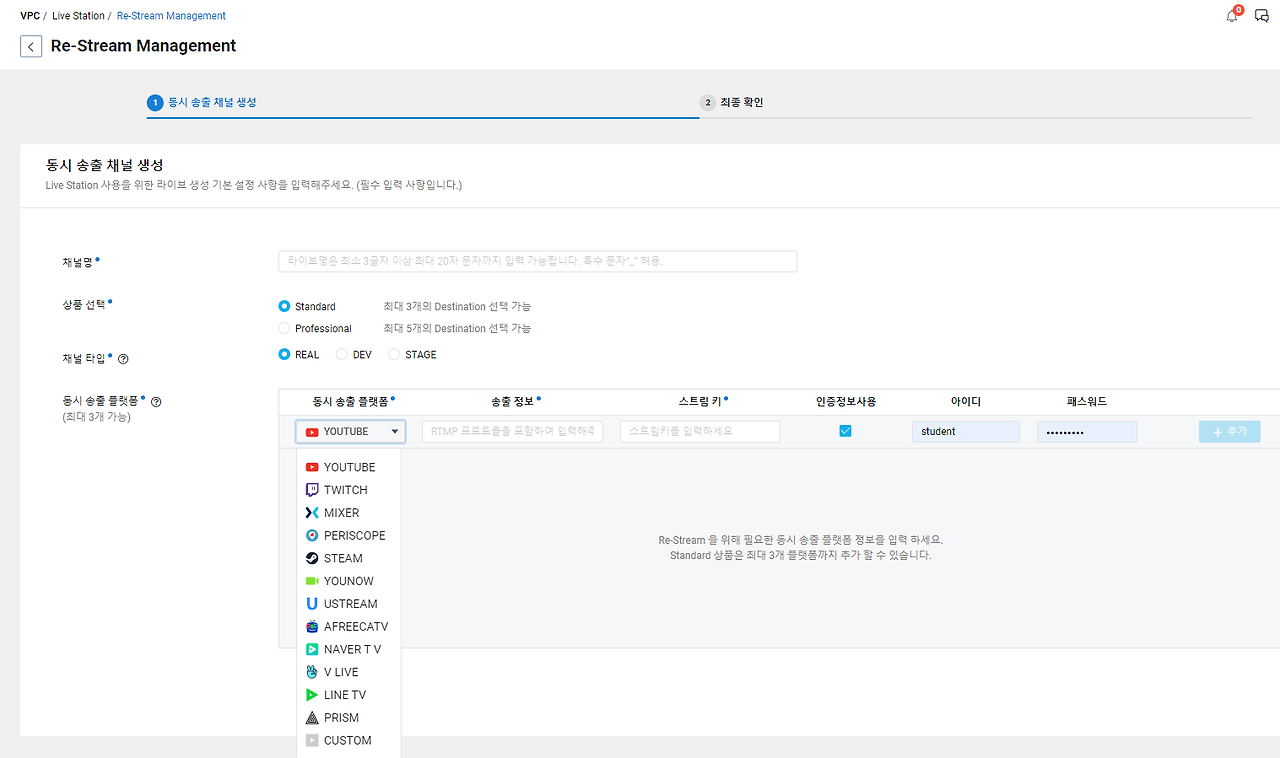
Task: Click the + 추가 button
Action: coord(1230,431)
